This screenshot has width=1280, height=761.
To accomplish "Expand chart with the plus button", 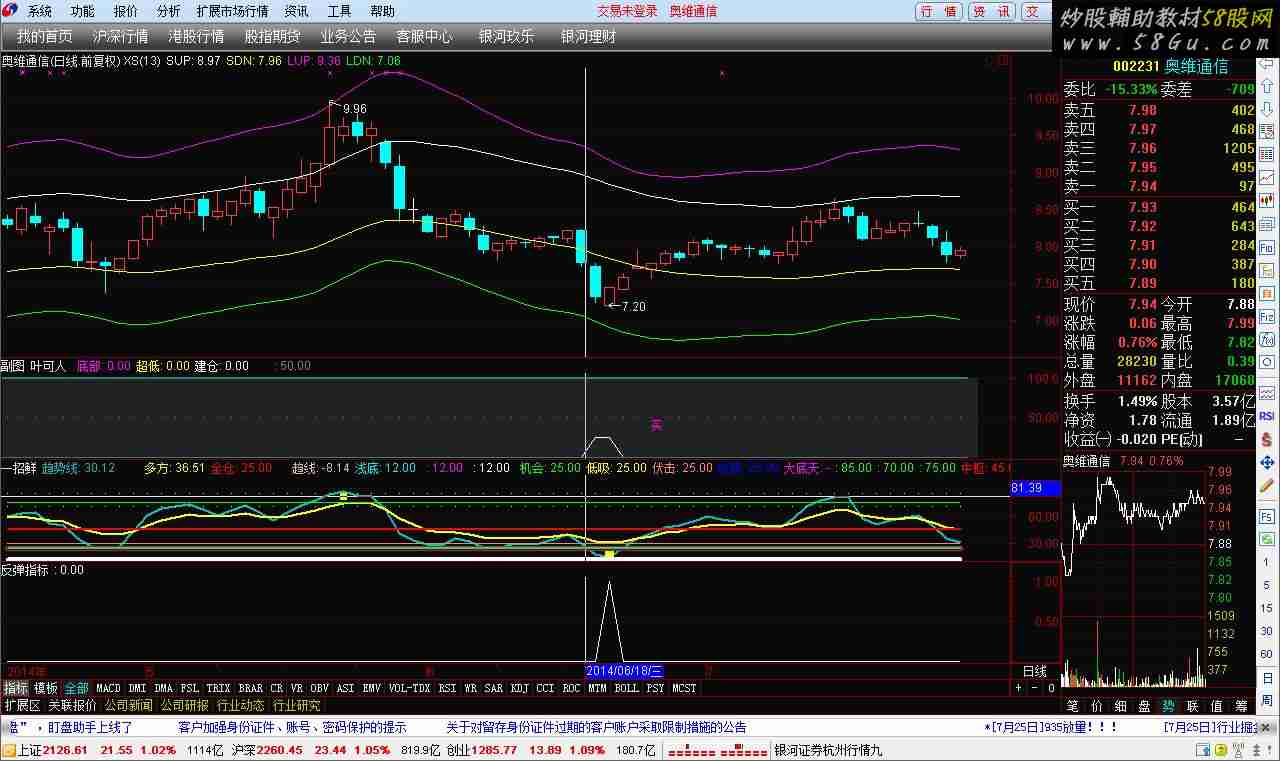I will point(1019,688).
